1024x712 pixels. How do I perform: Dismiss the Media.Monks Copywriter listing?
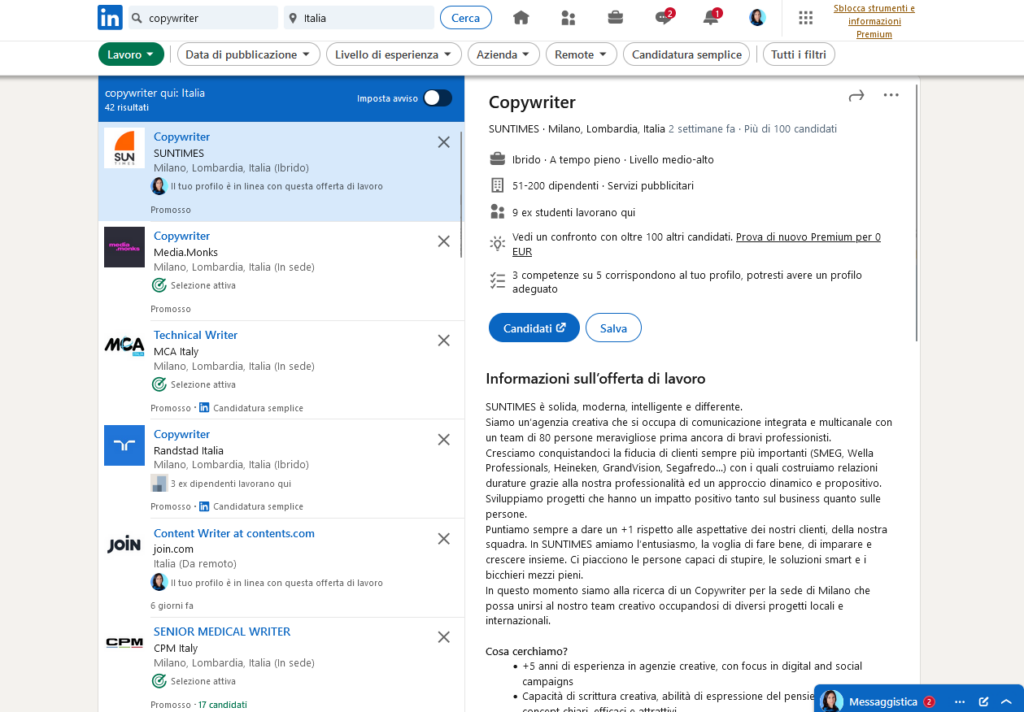coord(443,242)
